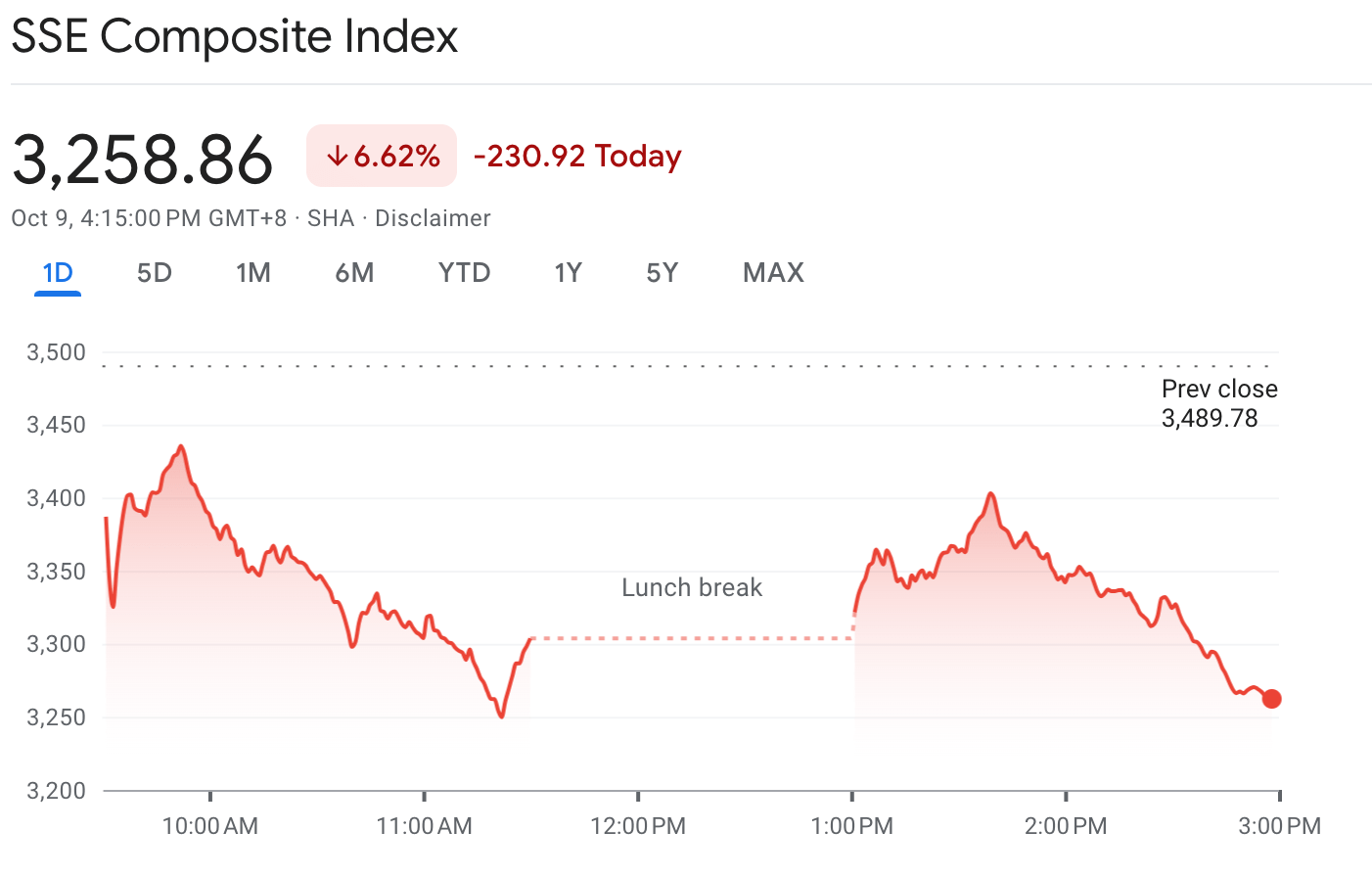Show the 6M chart range

click(354, 273)
